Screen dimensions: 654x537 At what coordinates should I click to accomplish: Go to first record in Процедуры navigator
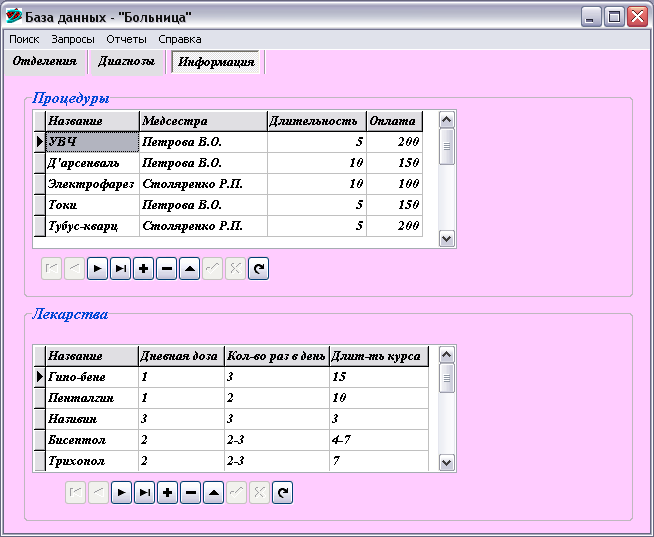[x=52, y=268]
